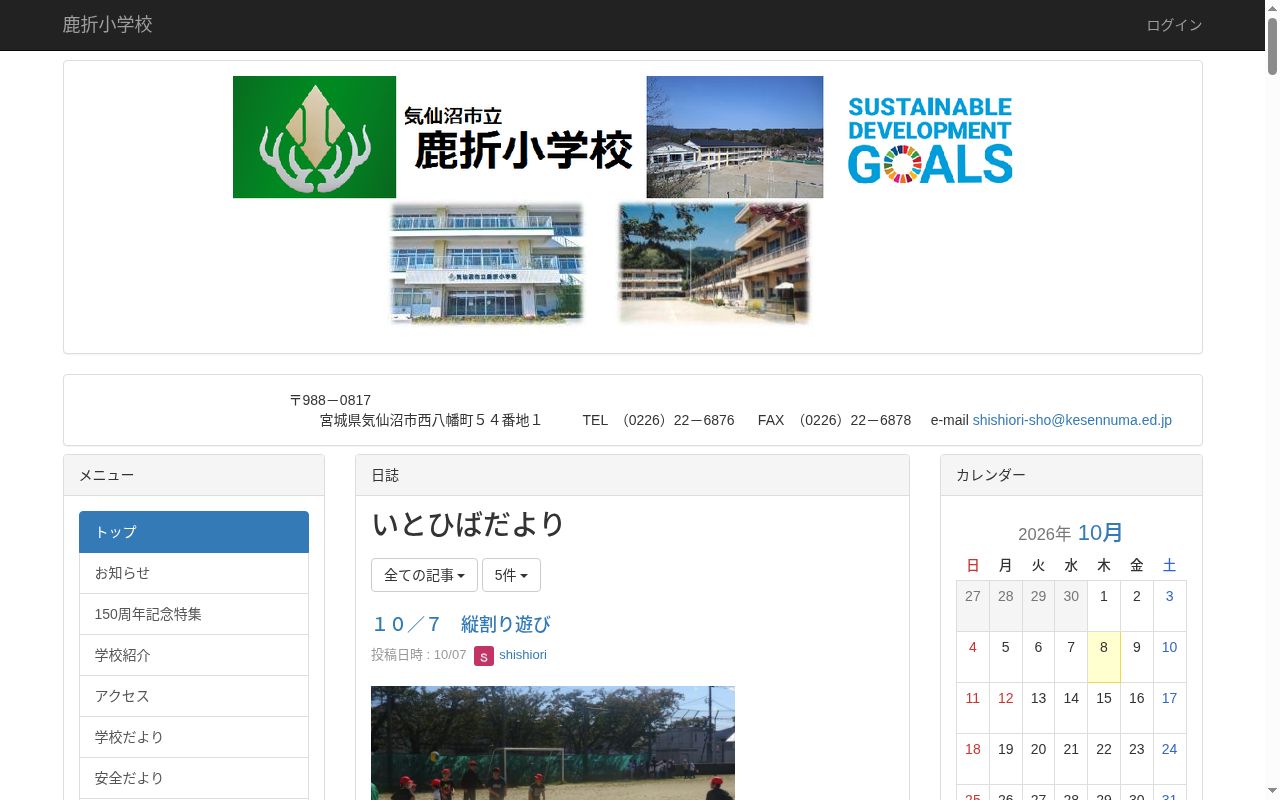Open 150周年記念特集 menu item

(x=194, y=614)
